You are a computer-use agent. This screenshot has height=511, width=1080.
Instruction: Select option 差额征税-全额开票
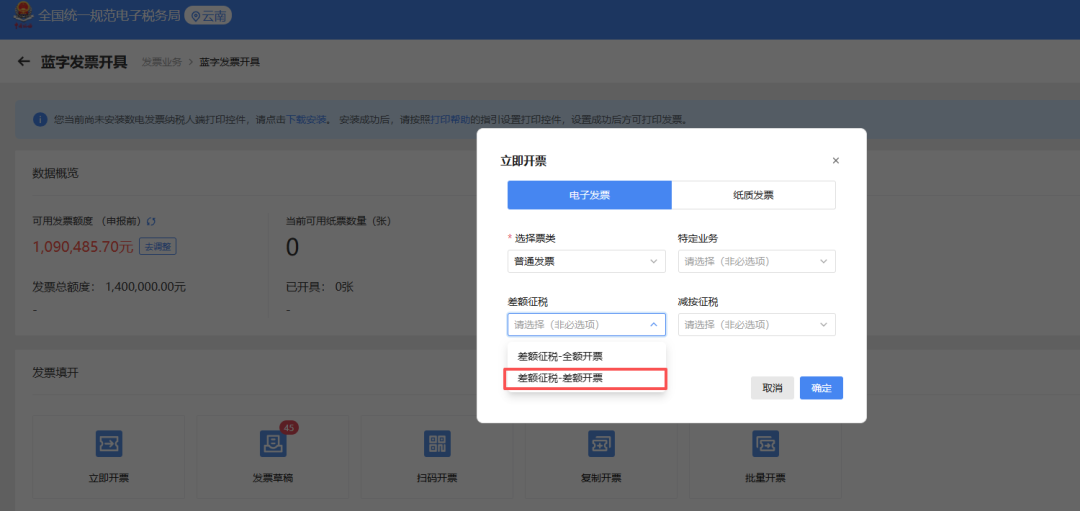click(x=586, y=357)
